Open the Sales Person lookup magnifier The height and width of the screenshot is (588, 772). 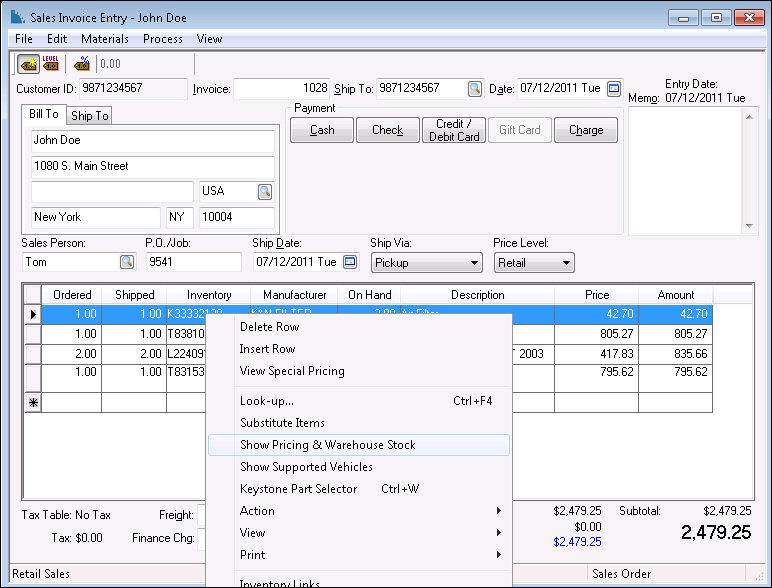point(127,262)
